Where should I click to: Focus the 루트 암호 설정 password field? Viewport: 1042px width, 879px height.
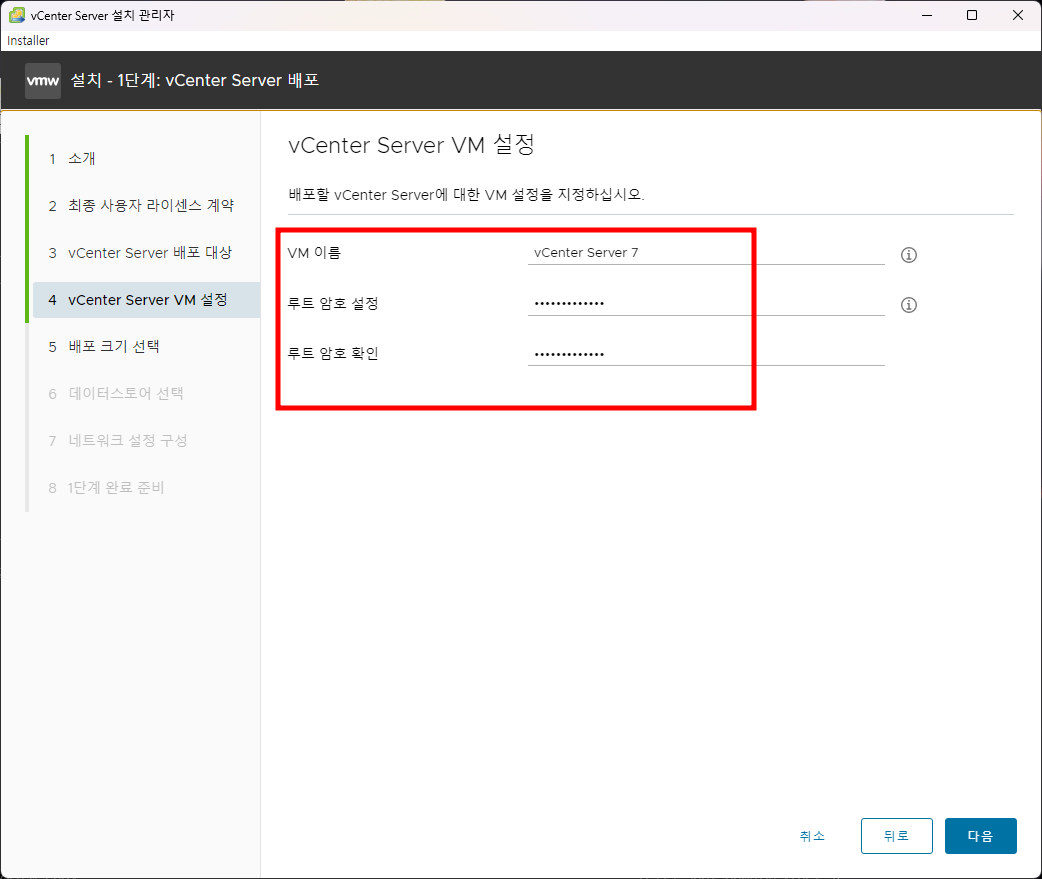click(x=706, y=303)
